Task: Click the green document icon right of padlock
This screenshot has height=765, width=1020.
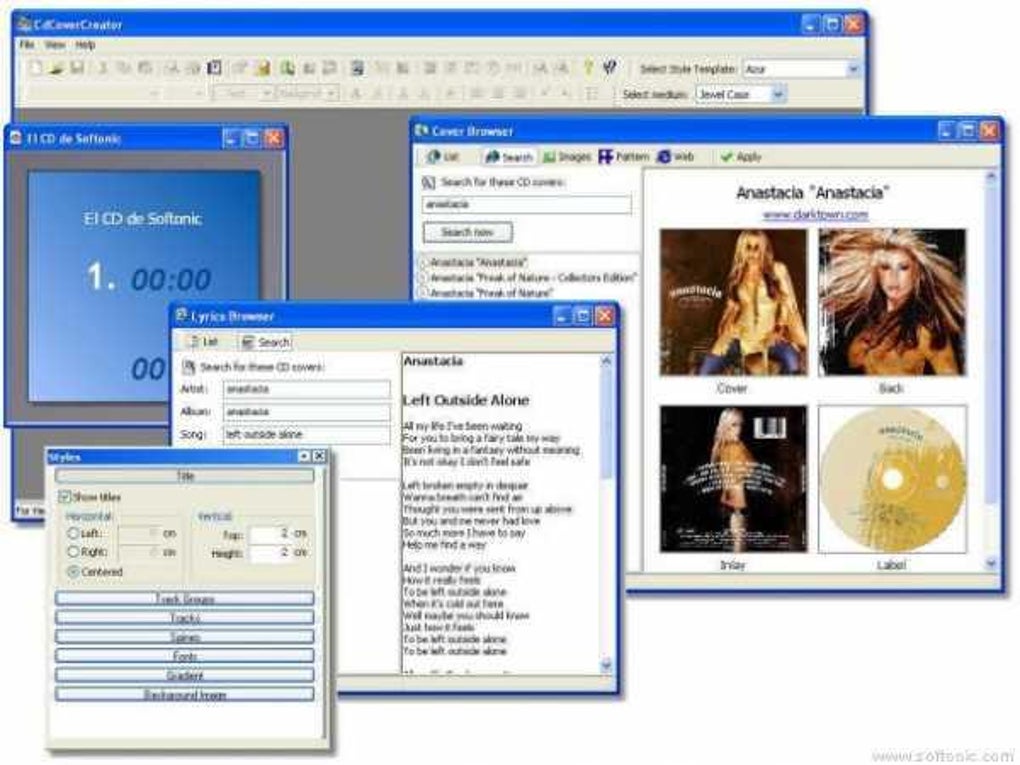Action: pos(287,68)
